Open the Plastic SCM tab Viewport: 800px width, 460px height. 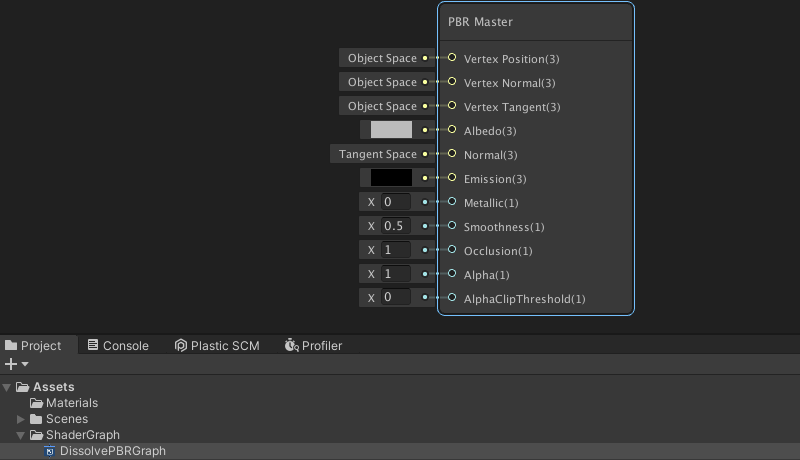pyautogui.click(x=217, y=345)
